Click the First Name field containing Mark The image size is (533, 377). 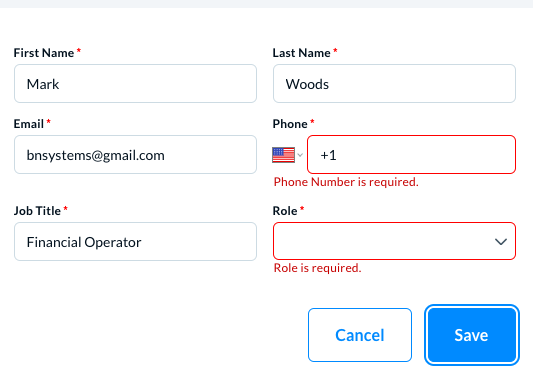[135, 84]
